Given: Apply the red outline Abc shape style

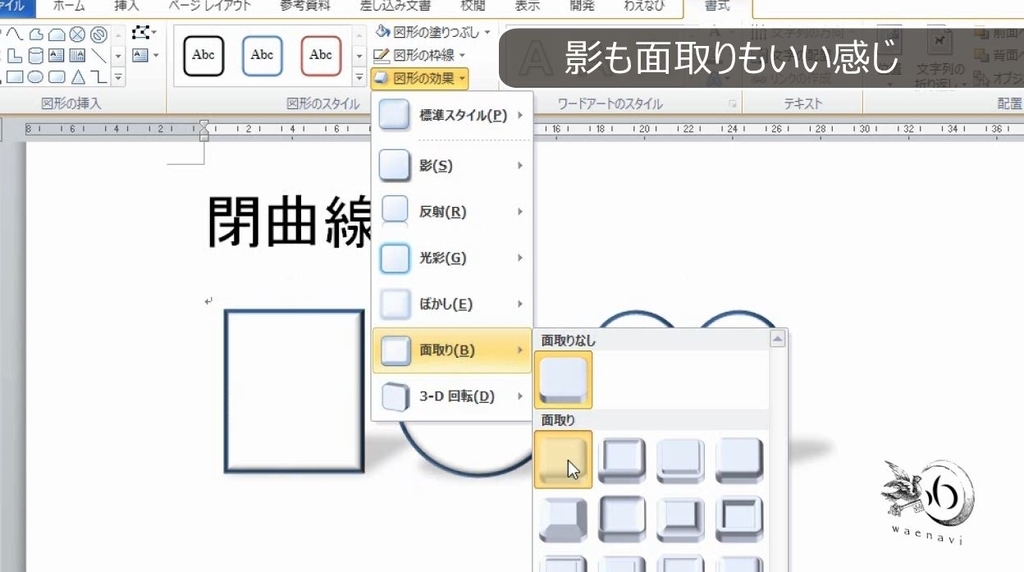Looking at the screenshot, I should tap(321, 56).
